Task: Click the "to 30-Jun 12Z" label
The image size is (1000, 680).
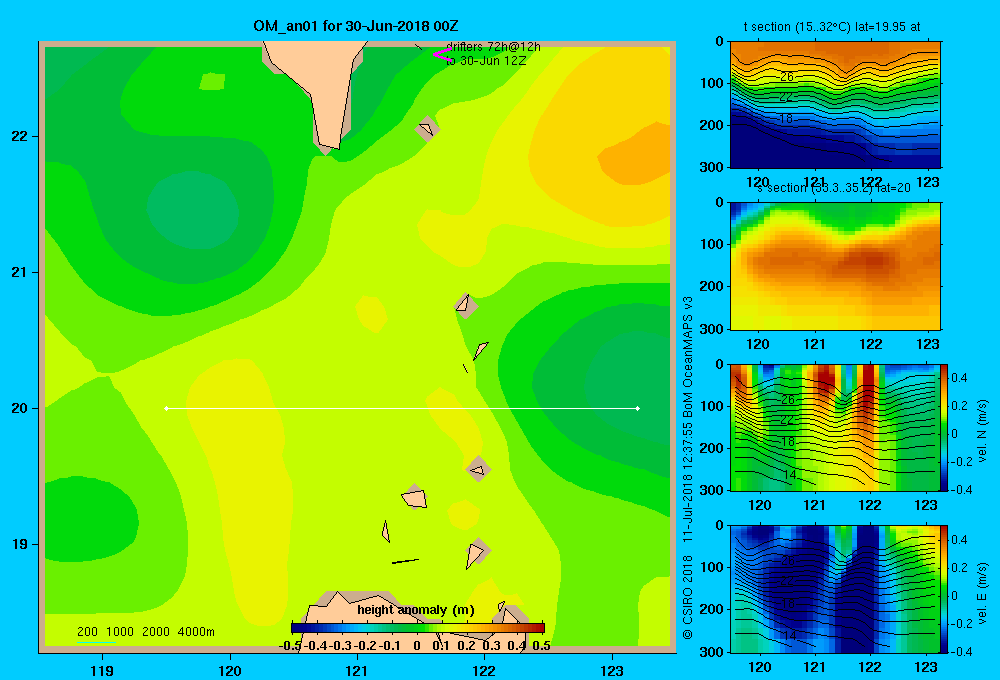Action: tap(486, 61)
